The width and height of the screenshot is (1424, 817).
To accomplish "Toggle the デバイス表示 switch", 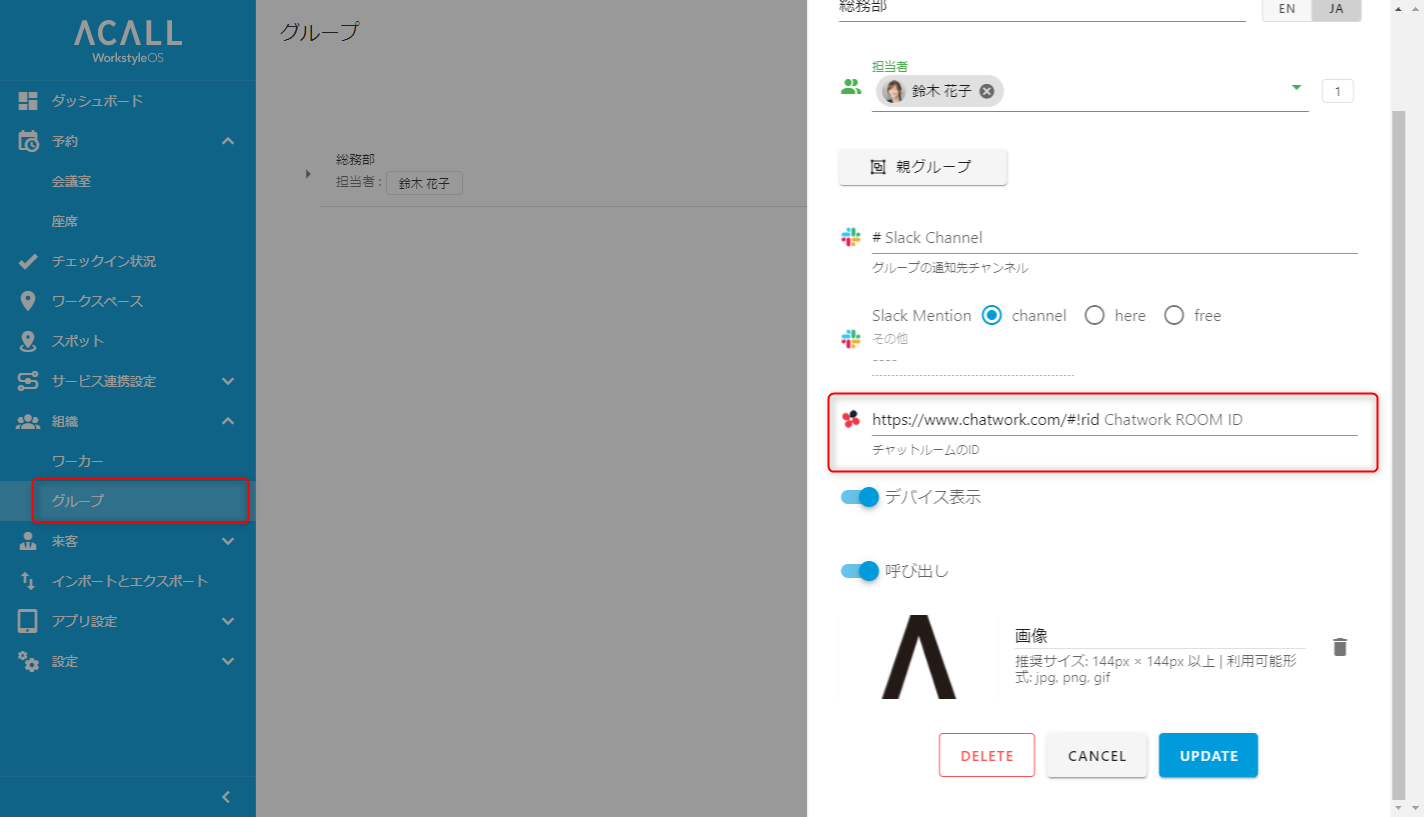I will point(860,497).
